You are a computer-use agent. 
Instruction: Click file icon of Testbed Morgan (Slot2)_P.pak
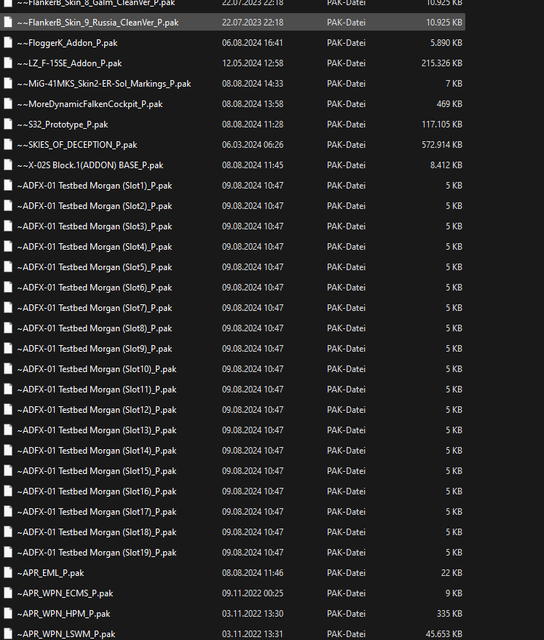coord(8,206)
